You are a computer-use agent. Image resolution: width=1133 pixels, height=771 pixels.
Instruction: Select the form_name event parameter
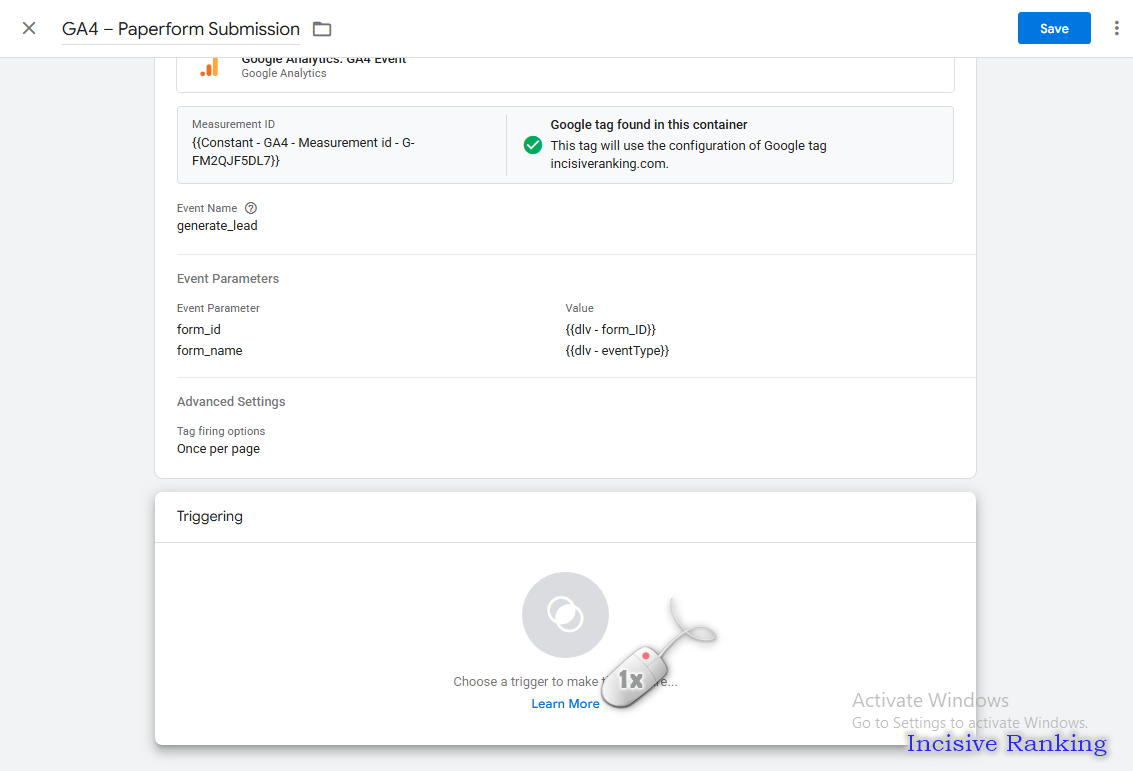click(210, 350)
